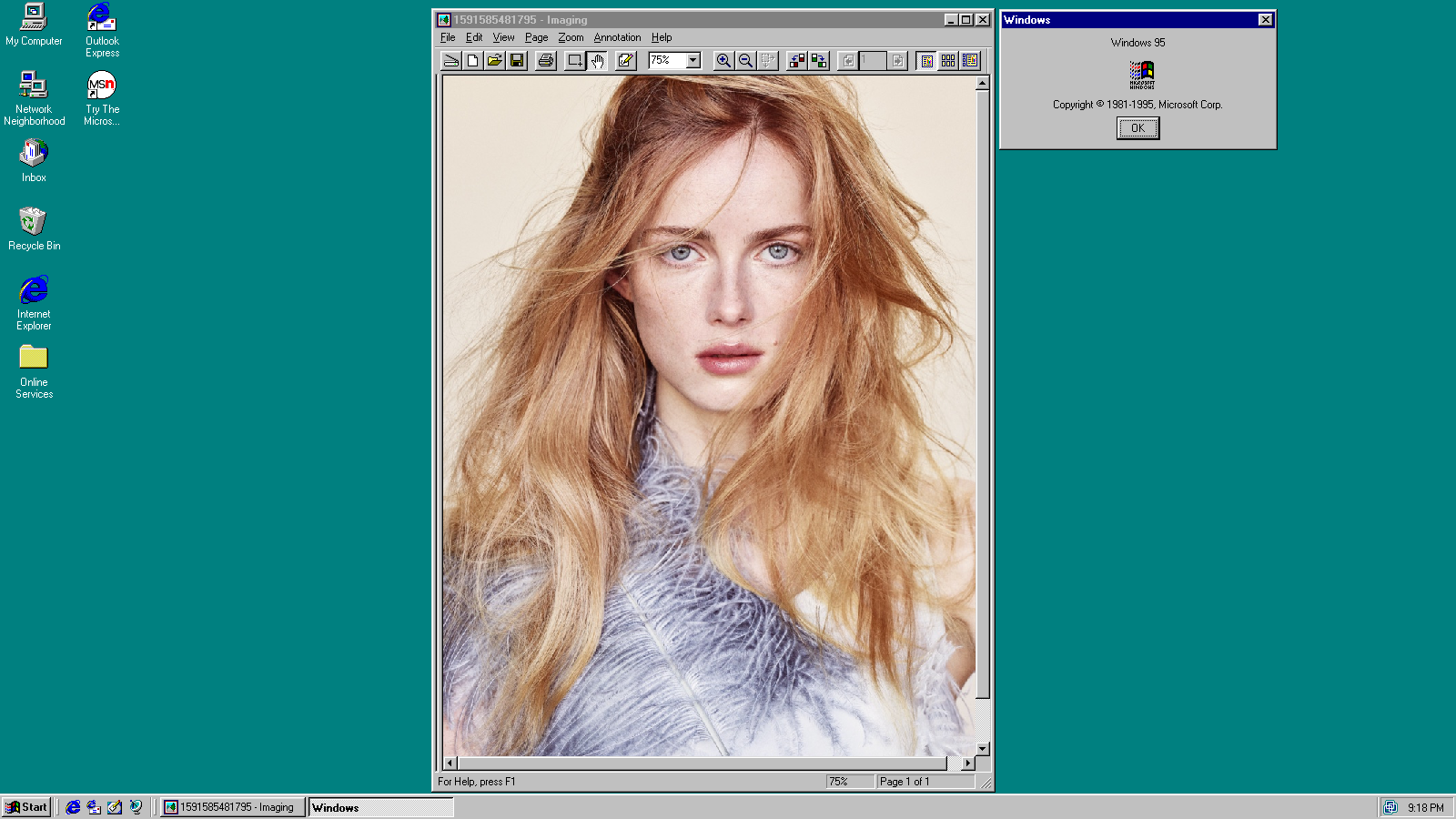This screenshot has width=1456, height=819.
Task: Open the Page menu
Action: pyautogui.click(x=536, y=37)
